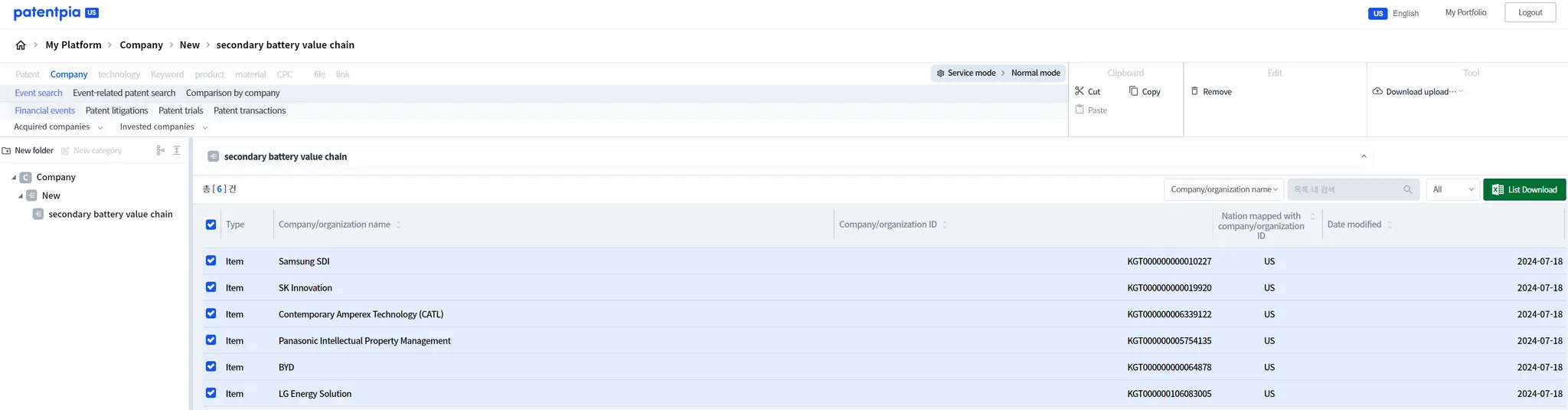Click the New category icon

click(65, 151)
